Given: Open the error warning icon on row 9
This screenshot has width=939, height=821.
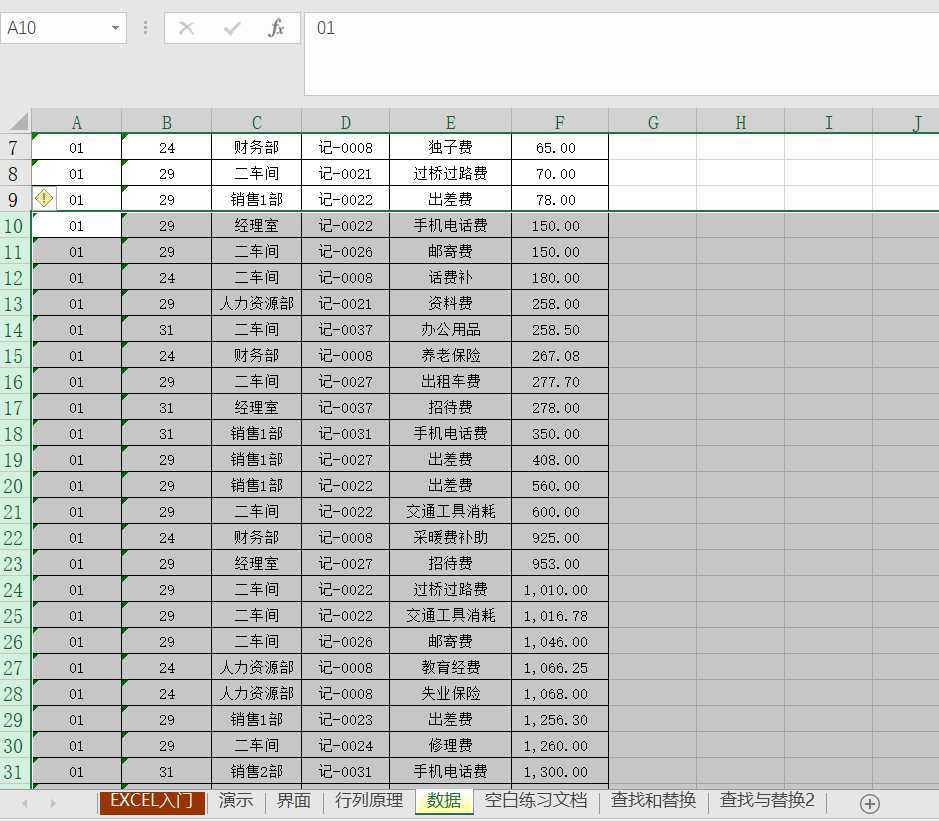Looking at the screenshot, I should tap(44, 198).
